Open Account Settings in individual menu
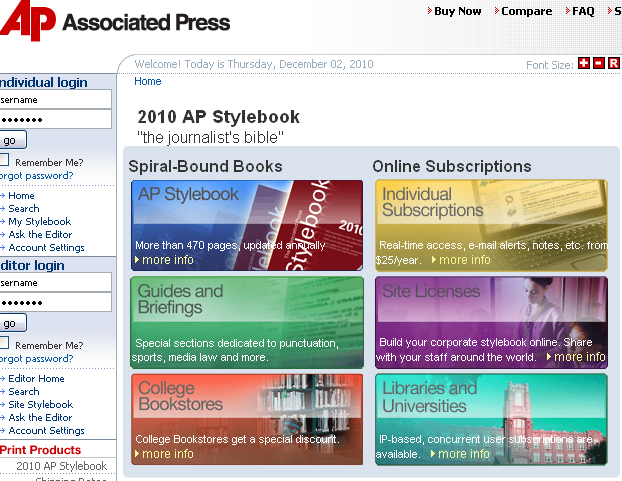The width and height of the screenshot is (622, 481). pos(46,248)
